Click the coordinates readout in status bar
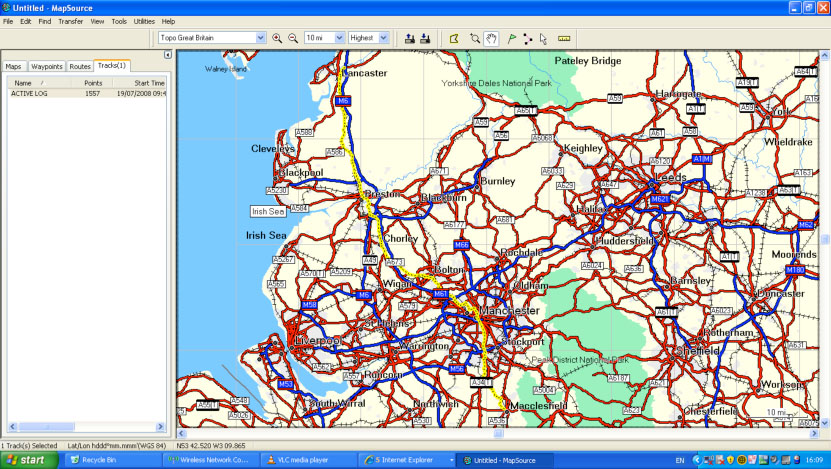The image size is (831, 469). pyautogui.click(x=211, y=446)
